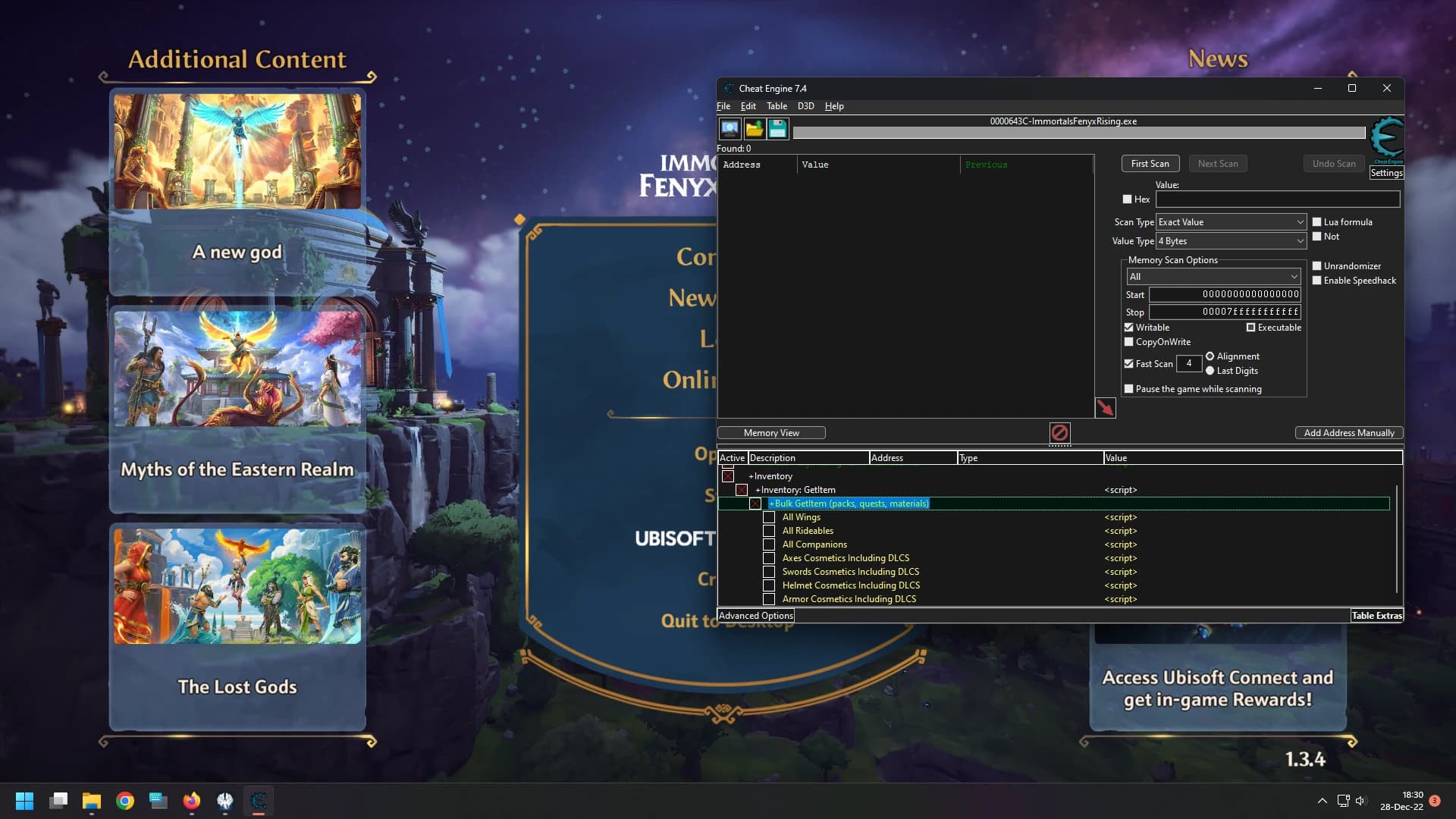Image resolution: width=1456 pixels, height=819 pixels.
Task: Open the Table menu
Action: pos(777,106)
